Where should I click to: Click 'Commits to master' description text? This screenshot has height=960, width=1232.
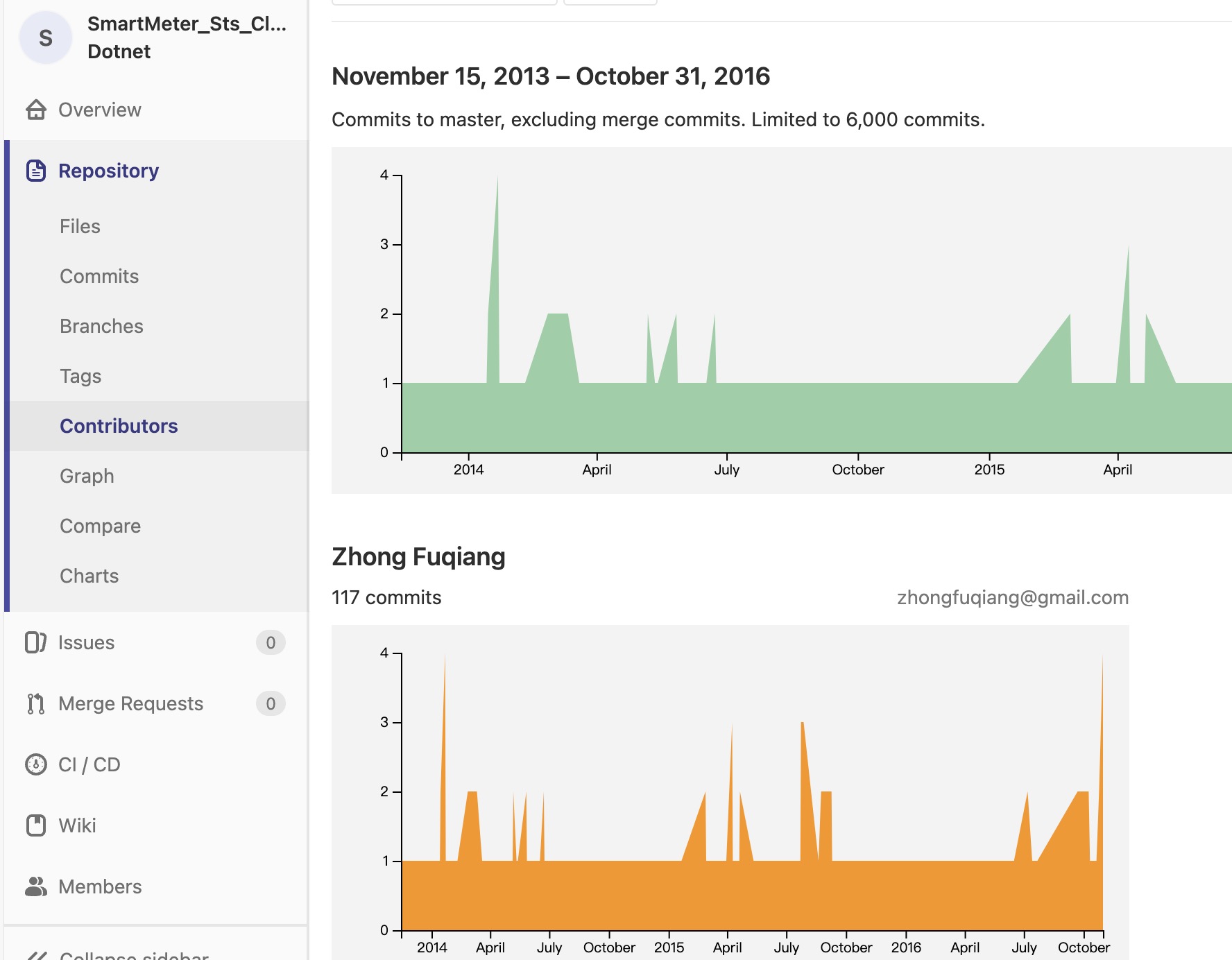coord(658,119)
